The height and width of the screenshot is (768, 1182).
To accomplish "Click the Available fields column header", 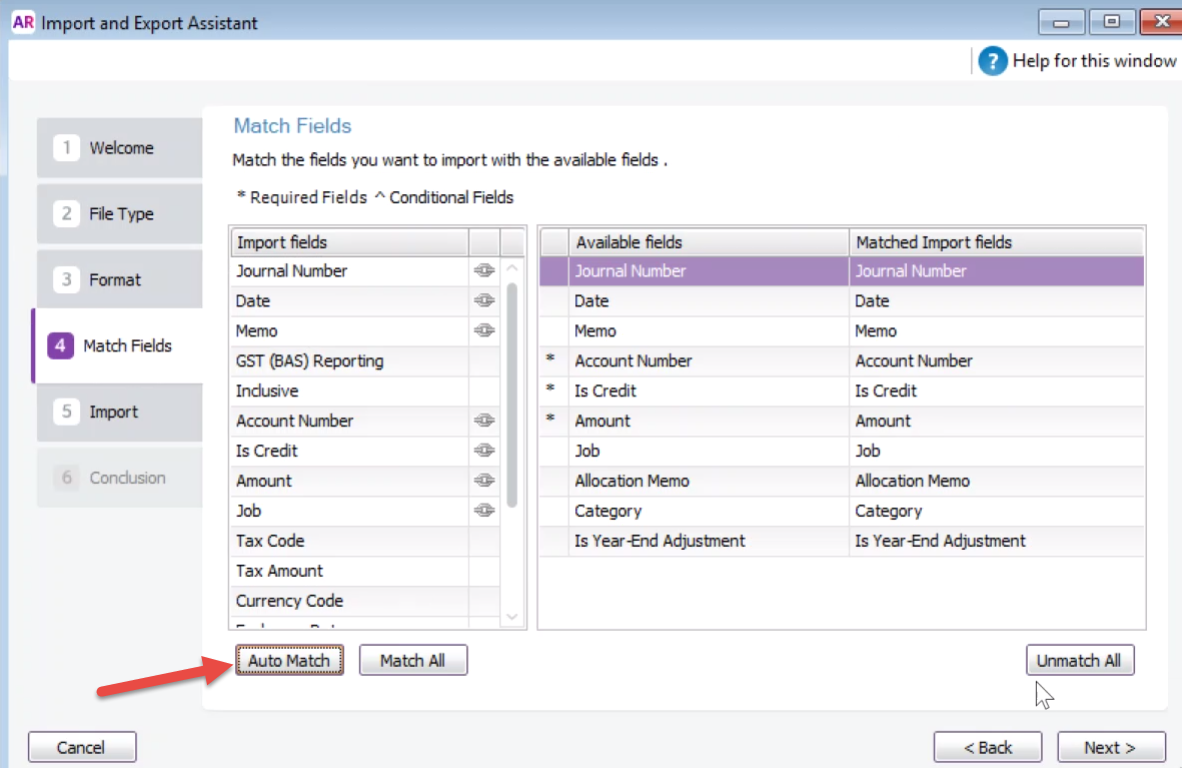I will pos(709,242).
